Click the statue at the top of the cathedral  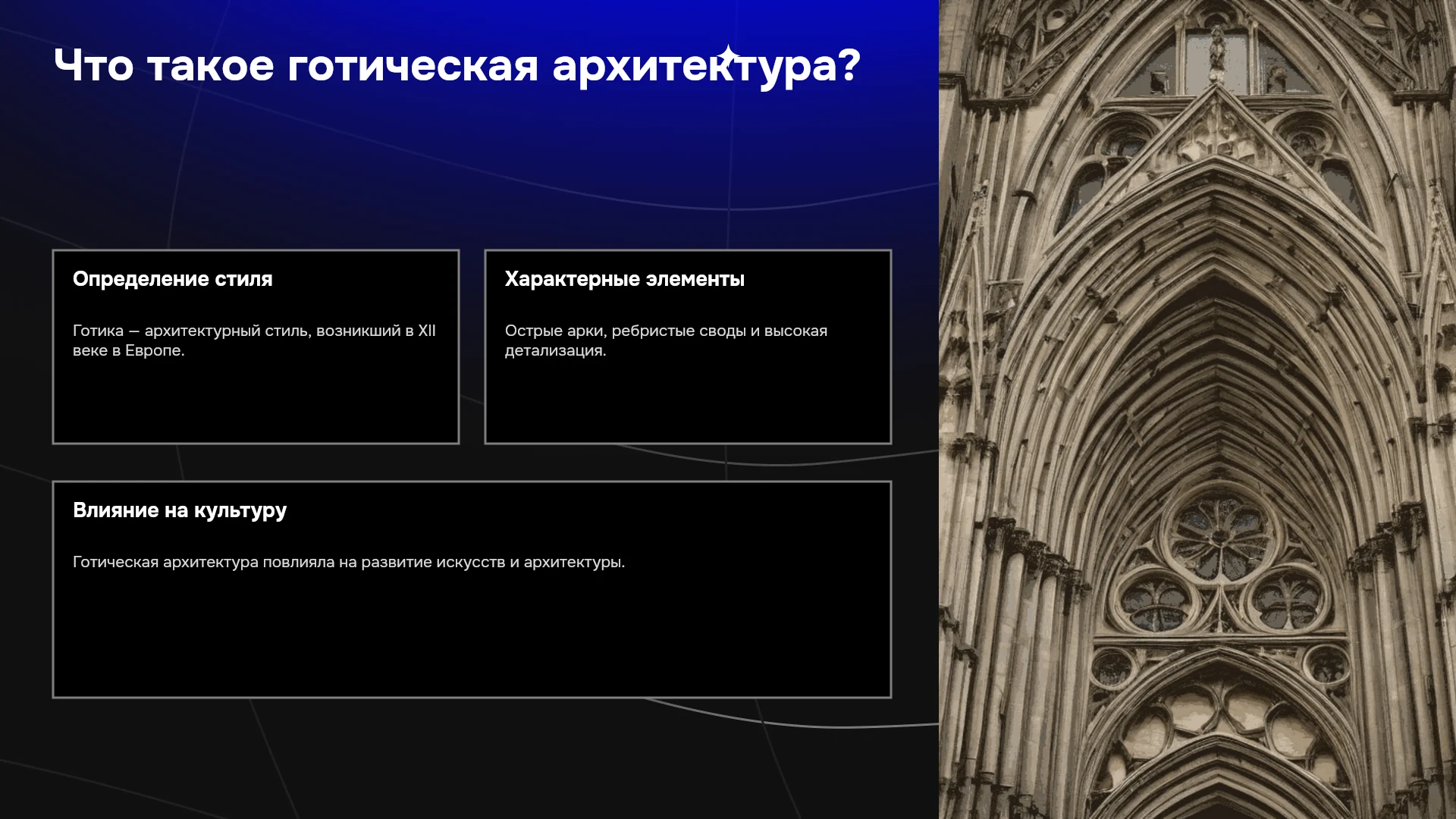(1216, 55)
